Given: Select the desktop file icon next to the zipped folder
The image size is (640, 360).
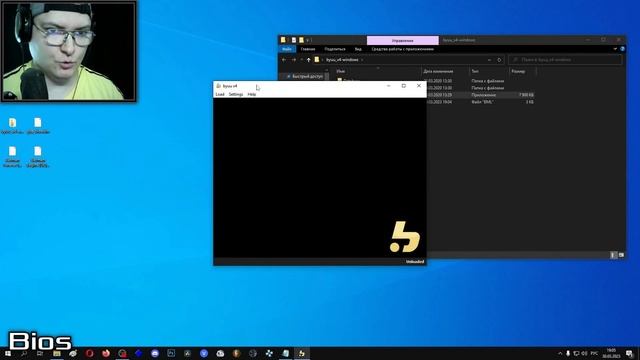Looking at the screenshot, I should coord(38,126).
